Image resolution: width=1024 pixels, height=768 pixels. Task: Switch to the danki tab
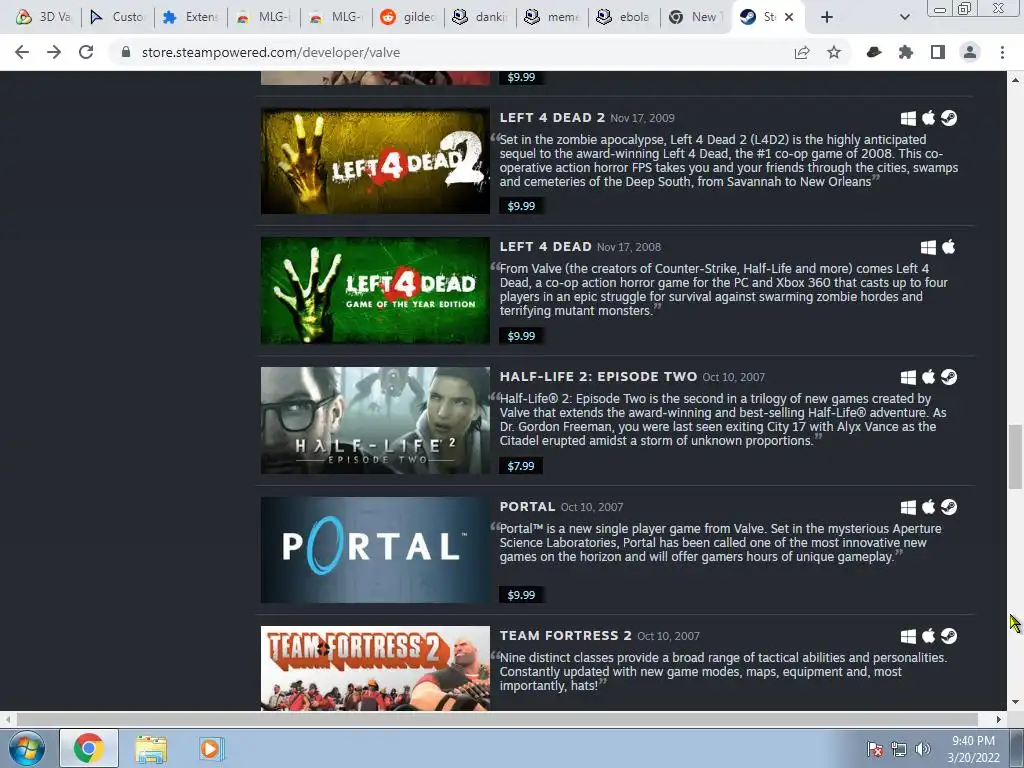(x=480, y=17)
